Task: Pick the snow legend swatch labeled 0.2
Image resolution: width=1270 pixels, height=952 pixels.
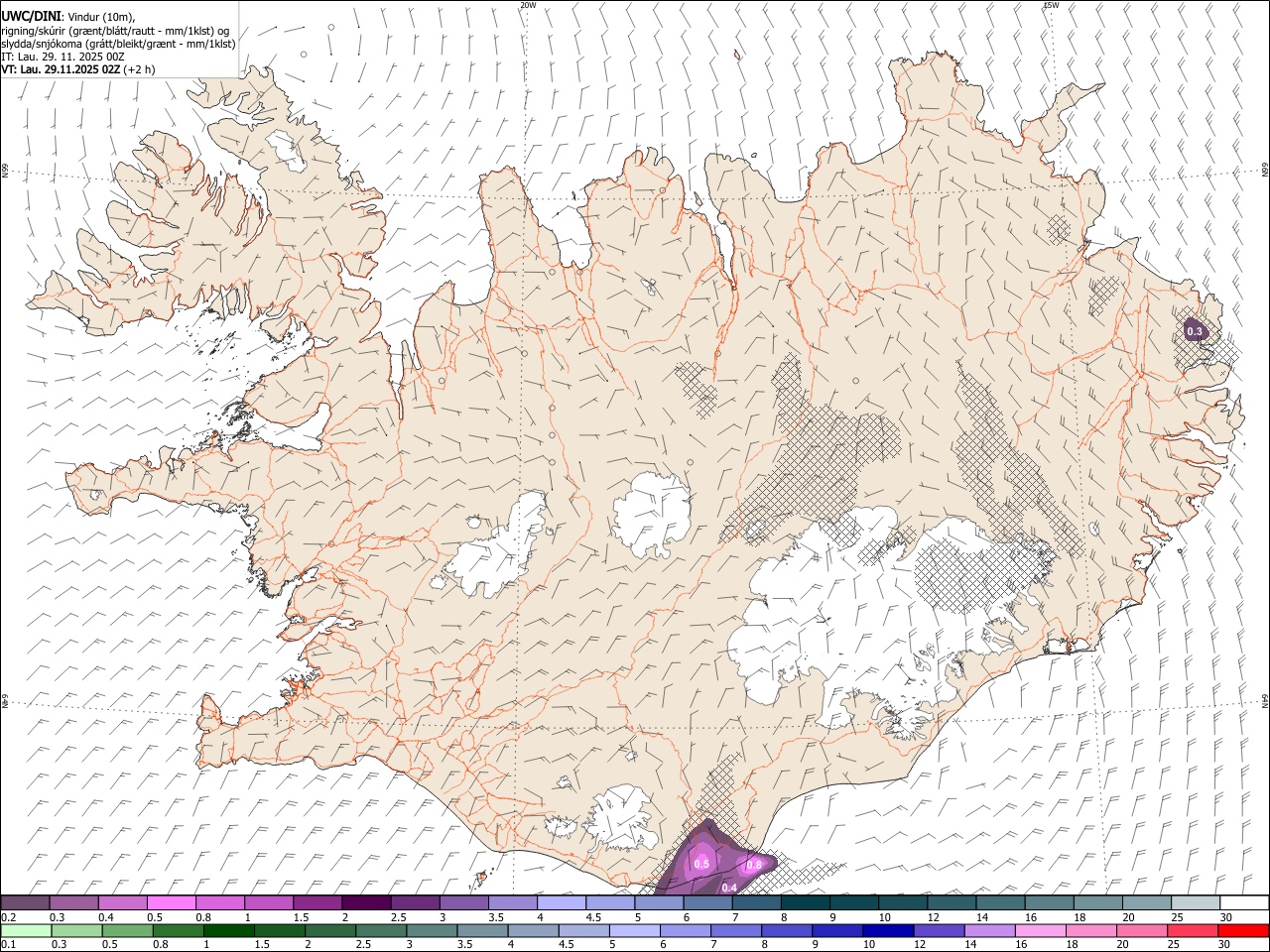Action: tap(25, 902)
